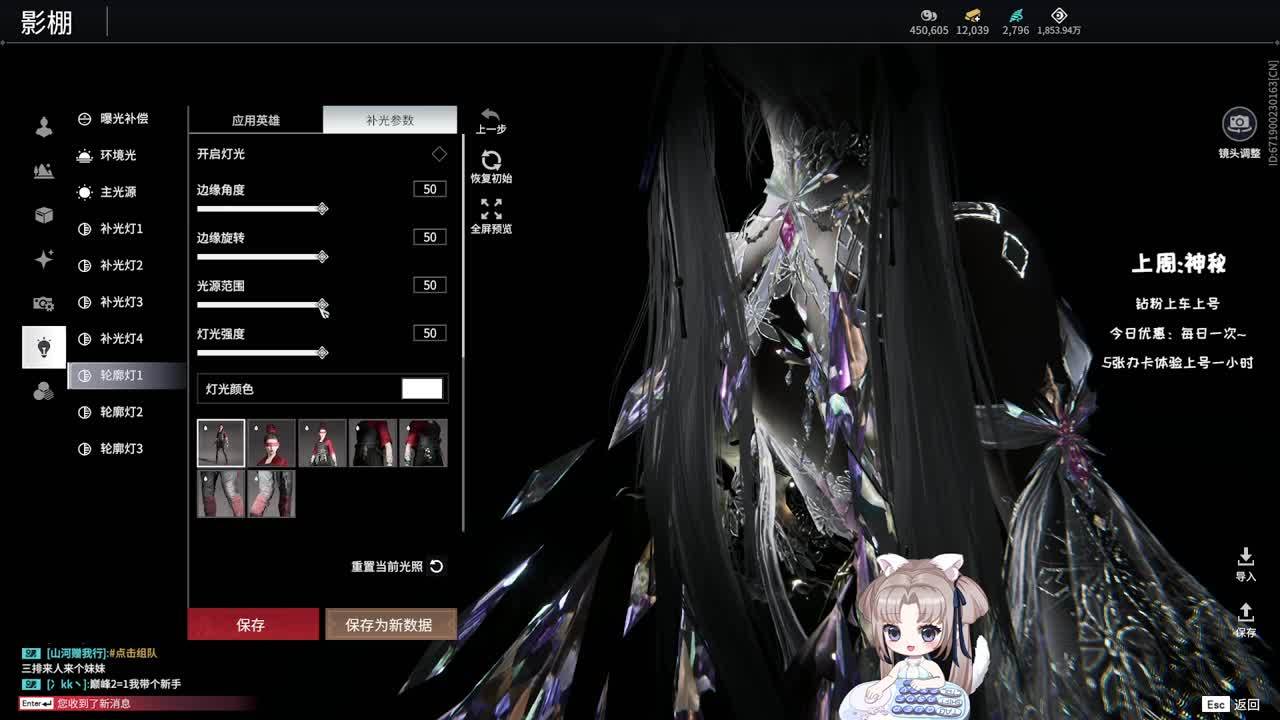
Task: Select the 补光参数 tab
Action: (390, 120)
